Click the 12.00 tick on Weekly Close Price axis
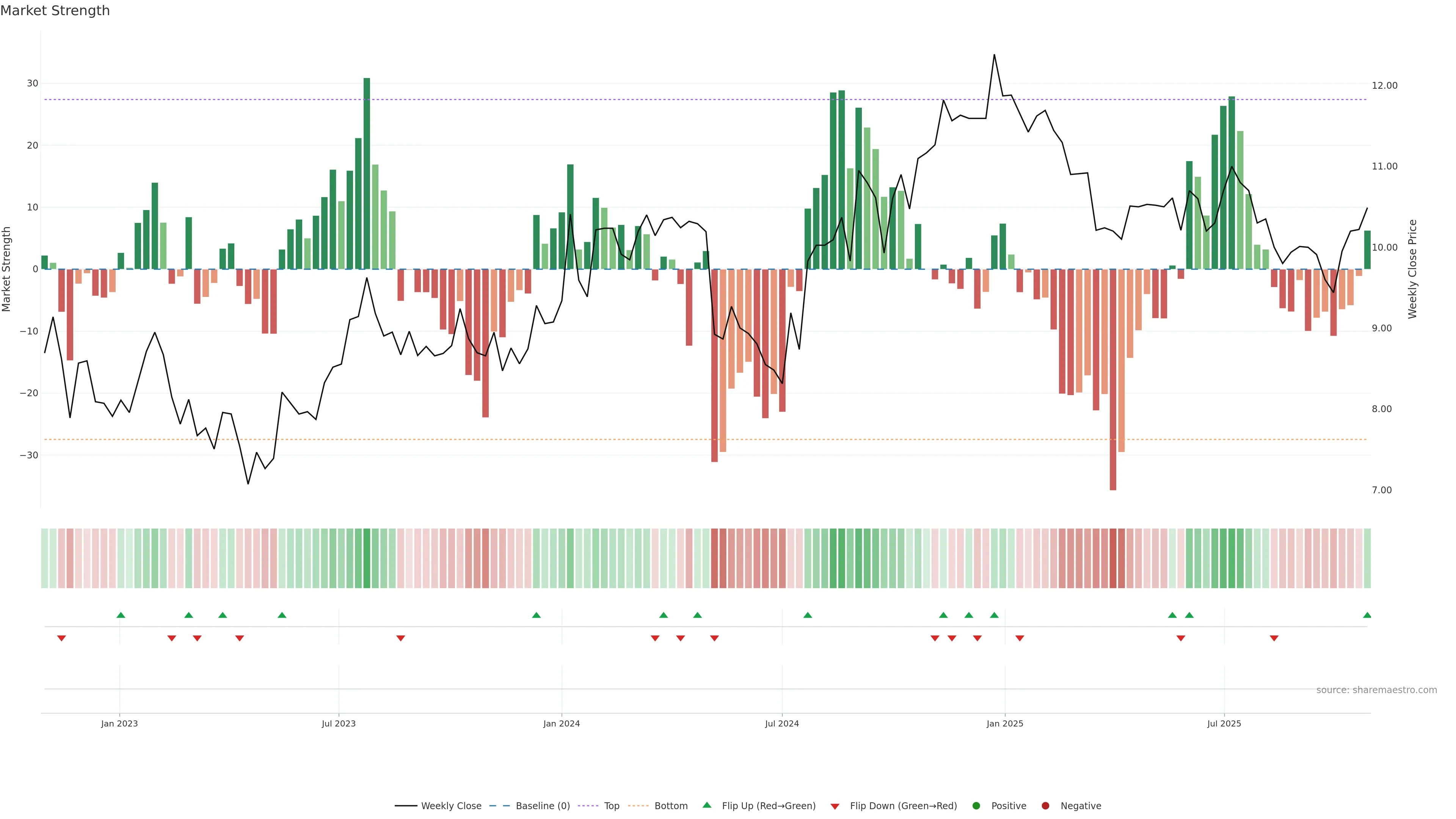 coord(1384,85)
